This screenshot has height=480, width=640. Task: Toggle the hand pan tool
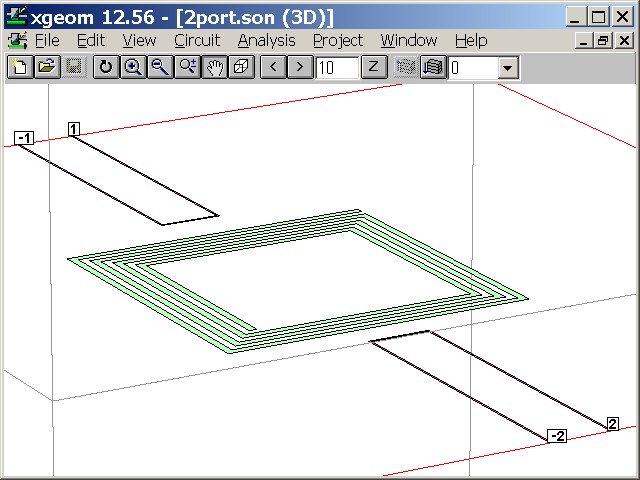coord(215,67)
